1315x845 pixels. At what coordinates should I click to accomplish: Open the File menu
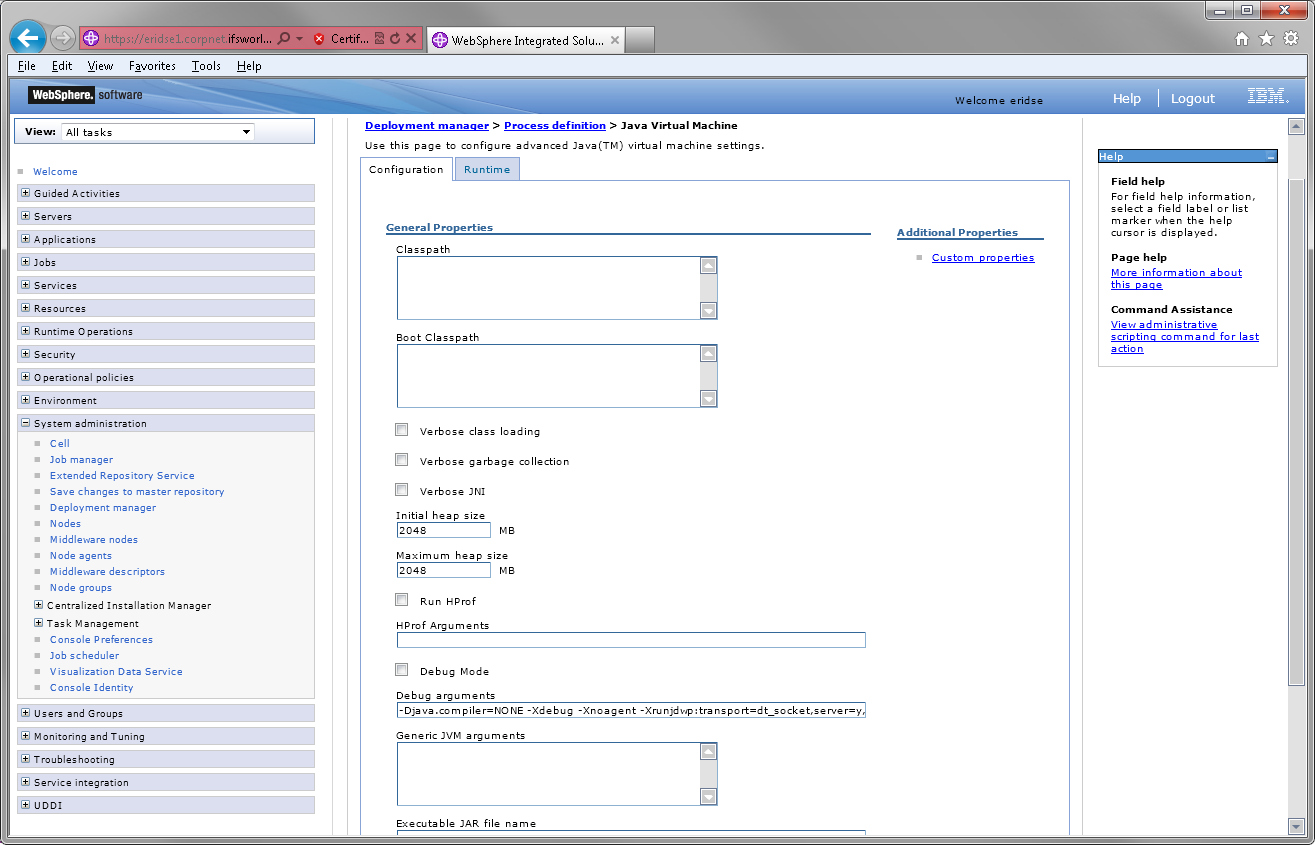tap(27, 66)
